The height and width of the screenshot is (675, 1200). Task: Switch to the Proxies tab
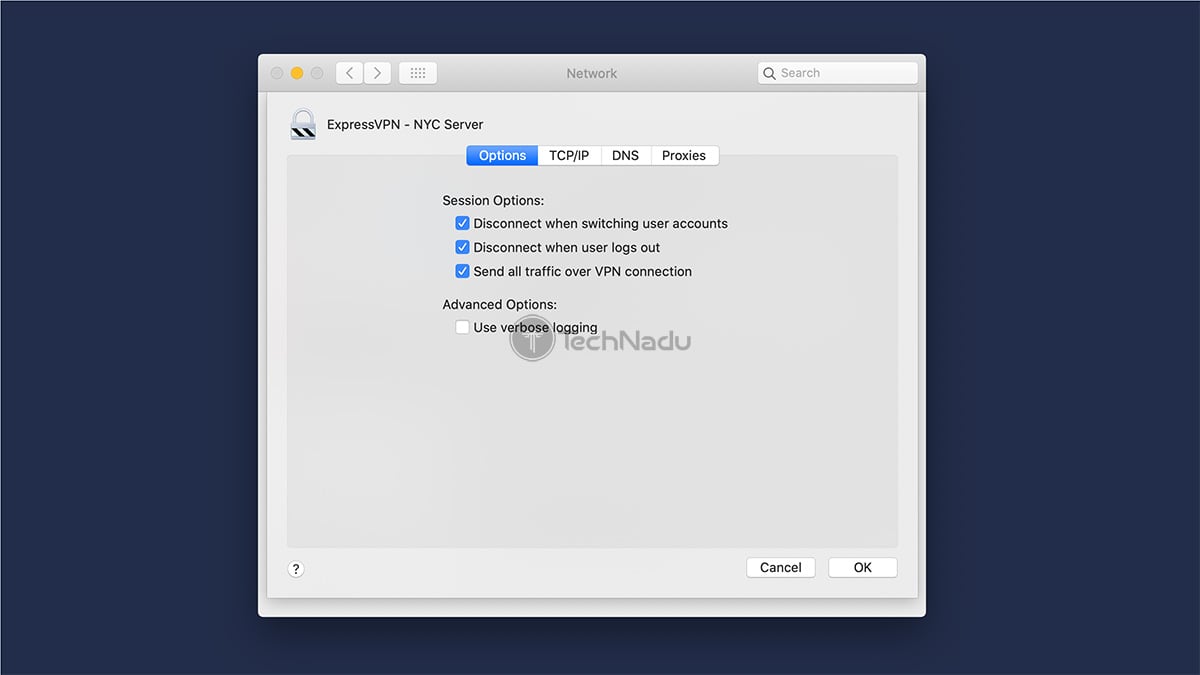pos(684,155)
